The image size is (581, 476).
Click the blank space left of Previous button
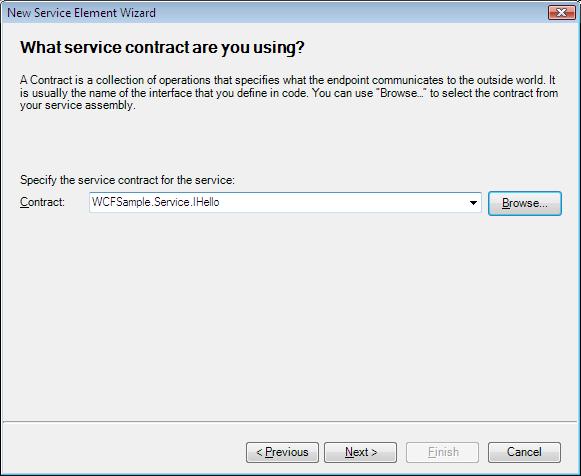[124, 452]
